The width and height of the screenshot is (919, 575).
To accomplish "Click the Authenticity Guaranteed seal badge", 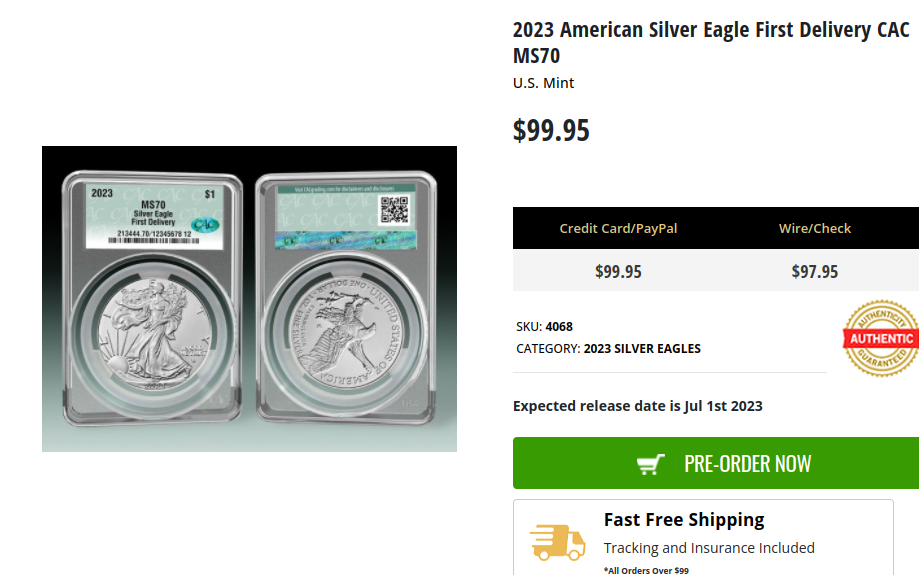I will pos(880,338).
